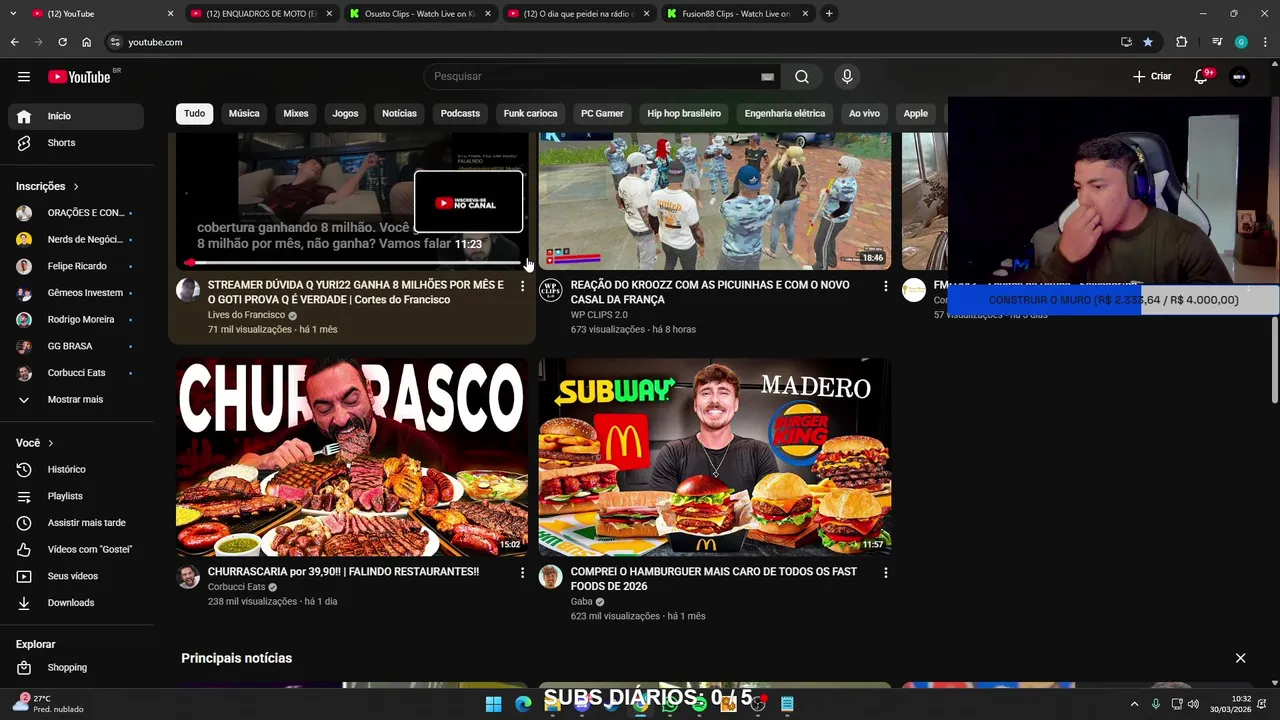The width and height of the screenshot is (1280, 720).
Task: Open Histórico in sidebar
Action: tap(76, 470)
